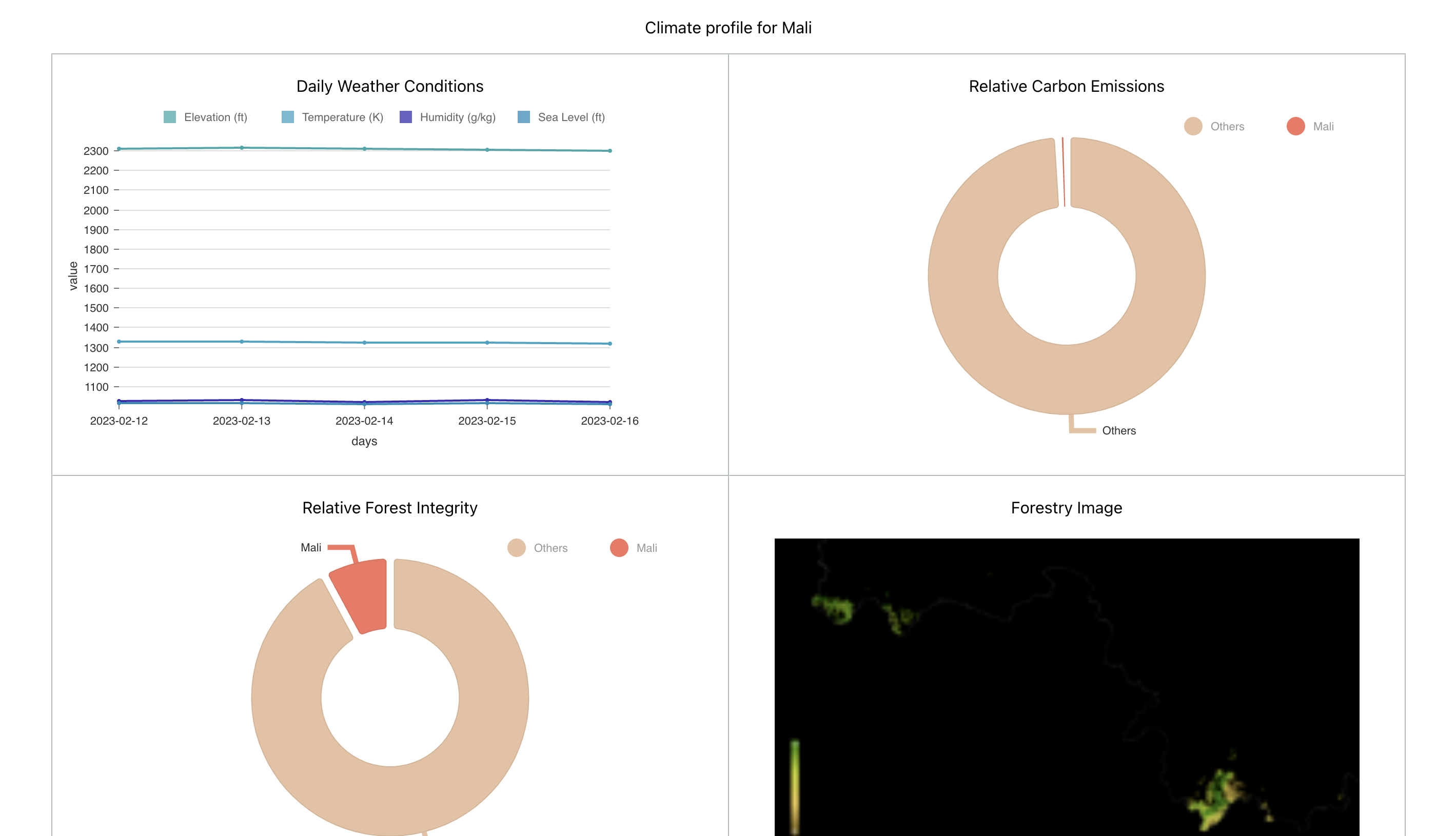Click the Mali callout label above forest donut
The height and width of the screenshot is (836, 1456).
tap(311, 547)
